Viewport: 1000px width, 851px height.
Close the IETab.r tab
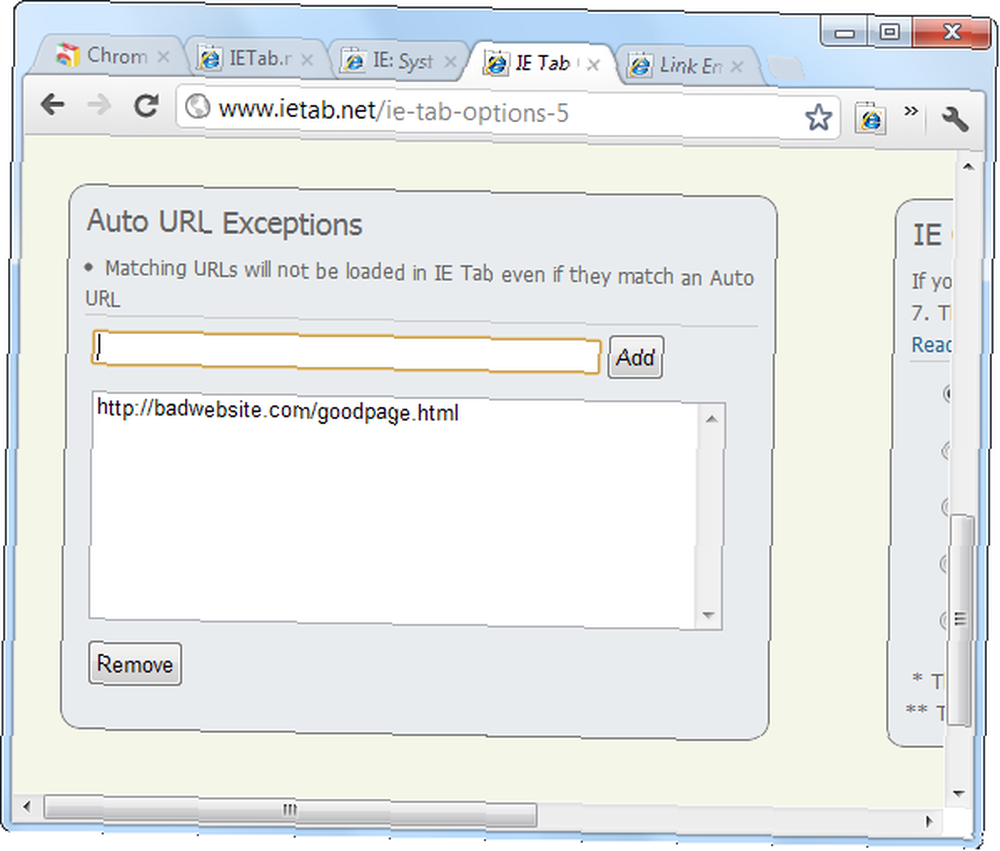click(307, 60)
